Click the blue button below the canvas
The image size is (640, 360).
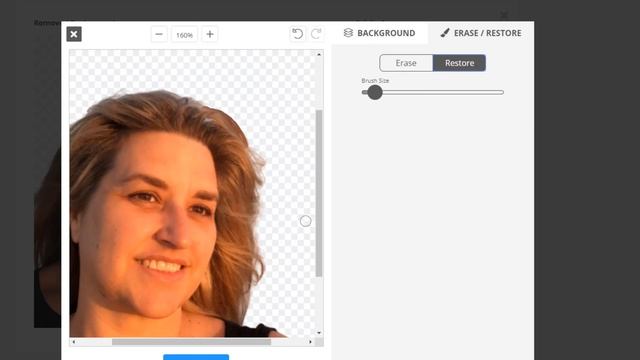click(x=196, y=357)
